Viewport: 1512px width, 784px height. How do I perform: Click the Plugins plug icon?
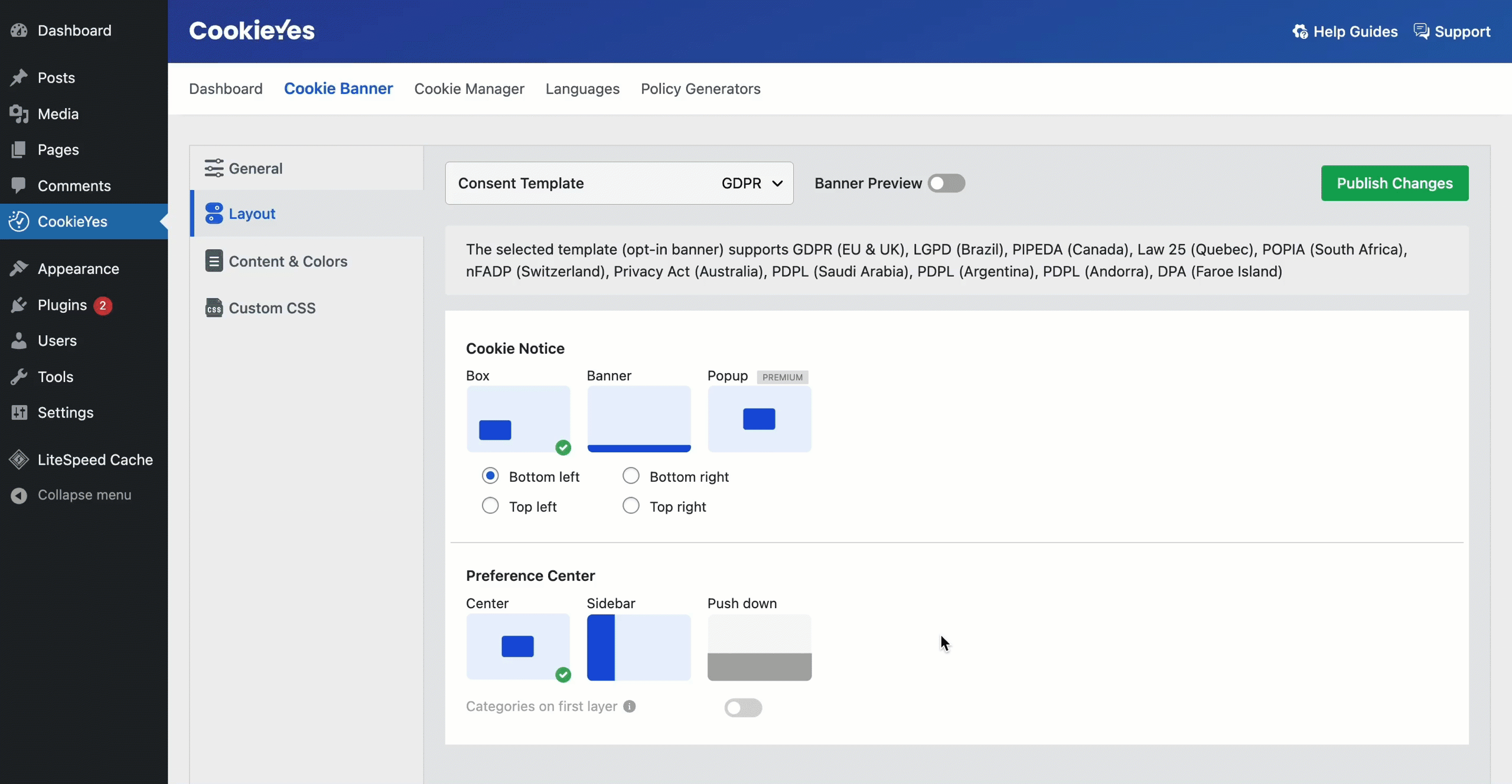pyautogui.click(x=19, y=305)
